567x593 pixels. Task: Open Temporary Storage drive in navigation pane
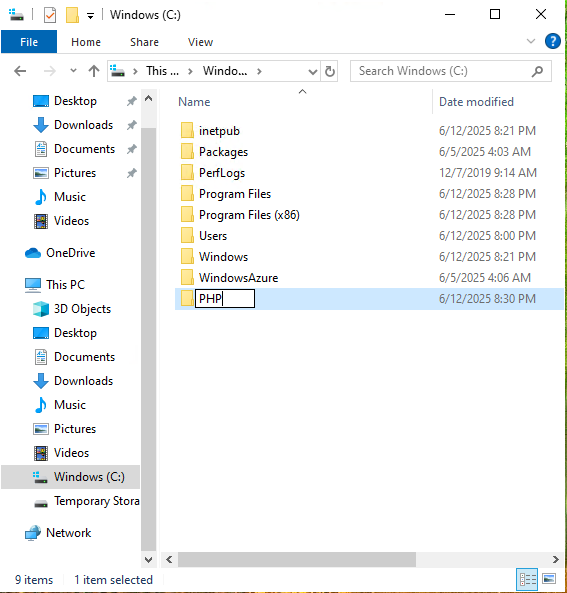click(96, 501)
